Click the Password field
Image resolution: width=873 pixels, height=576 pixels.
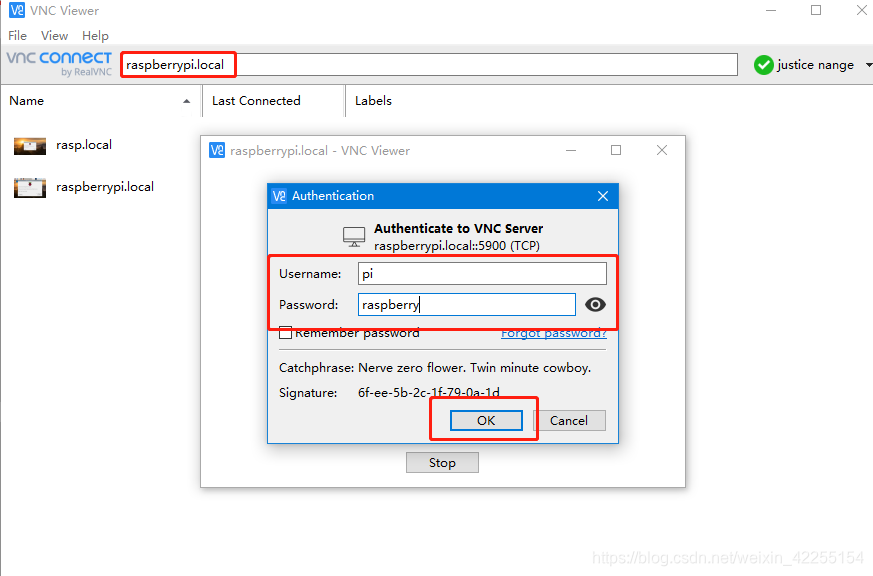tap(467, 304)
